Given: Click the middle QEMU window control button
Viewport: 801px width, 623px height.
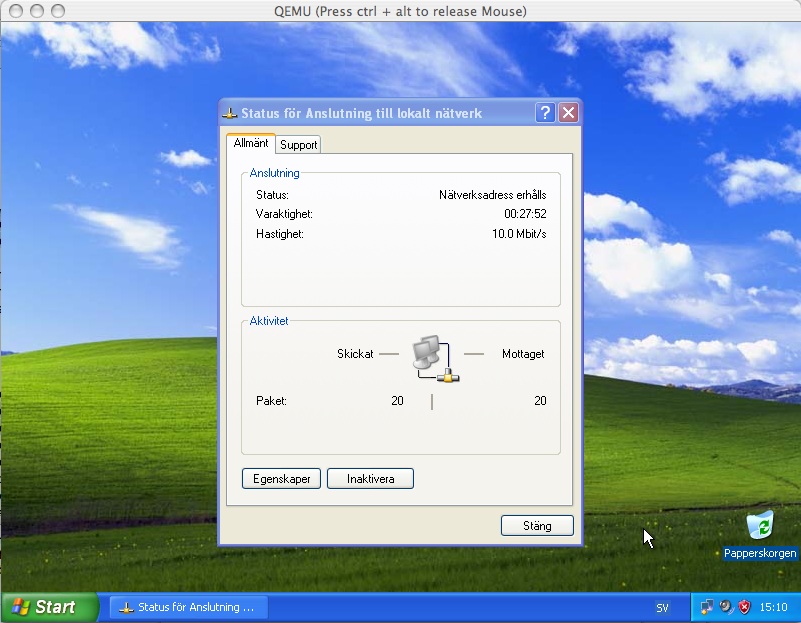Looking at the screenshot, I should pyautogui.click(x=37, y=11).
